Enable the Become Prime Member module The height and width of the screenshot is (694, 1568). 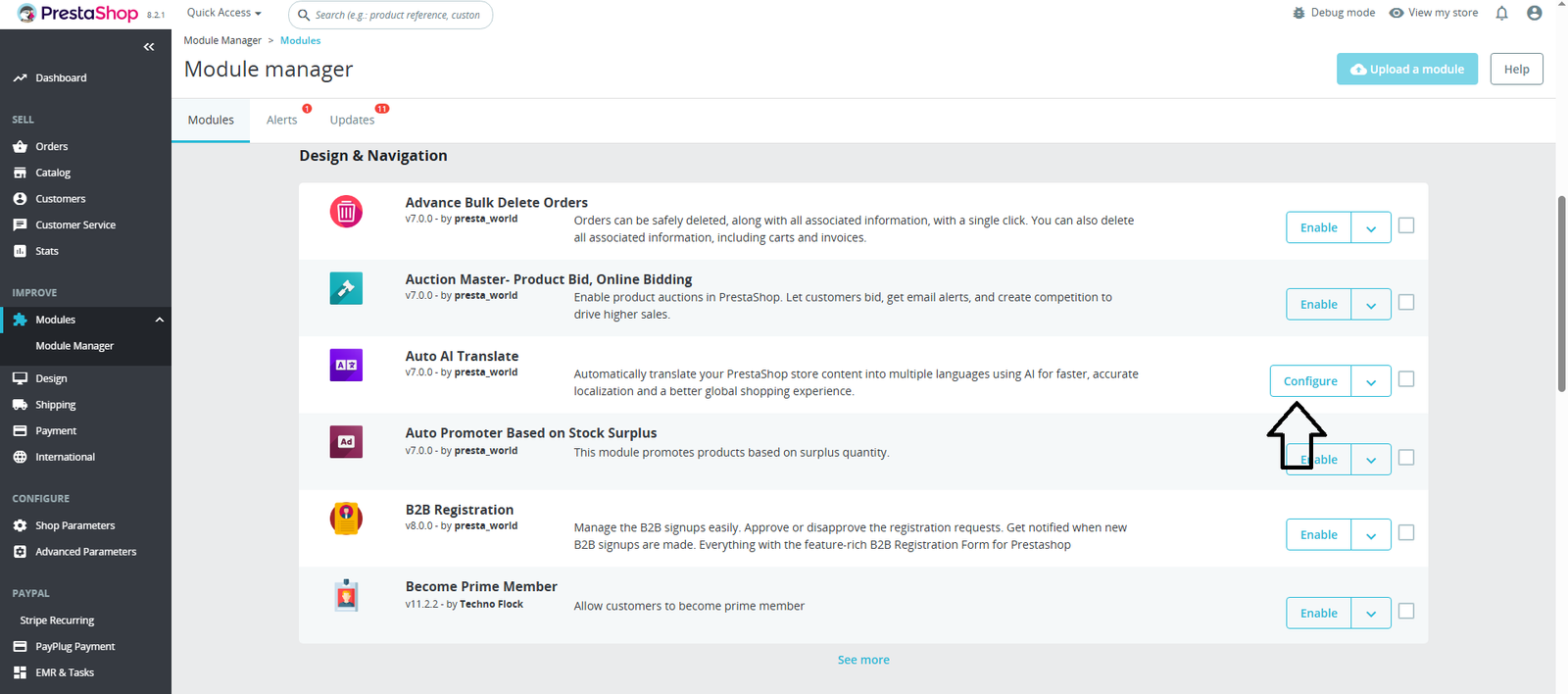click(x=1319, y=613)
